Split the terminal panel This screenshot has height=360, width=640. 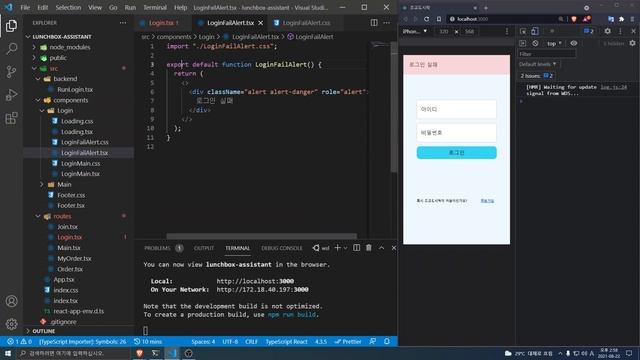coord(356,248)
